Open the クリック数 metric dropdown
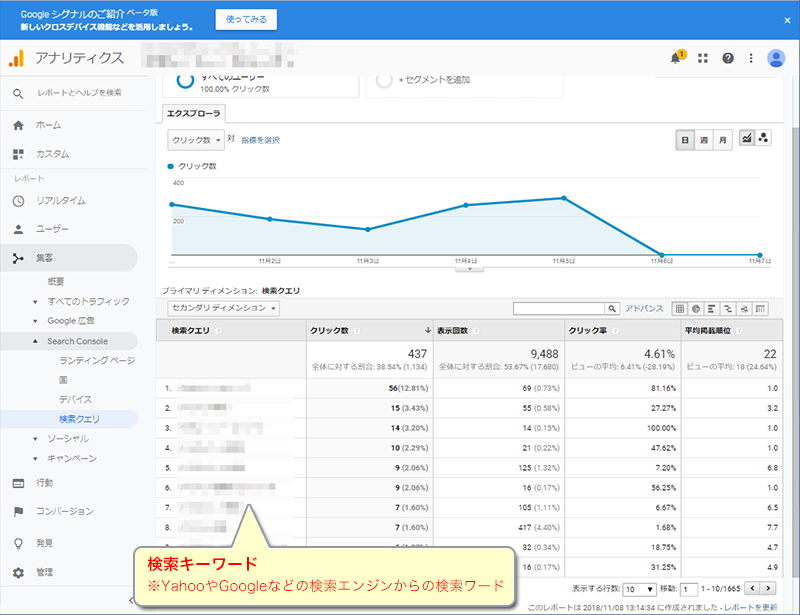Screen dimensions: 800x615 (195, 140)
